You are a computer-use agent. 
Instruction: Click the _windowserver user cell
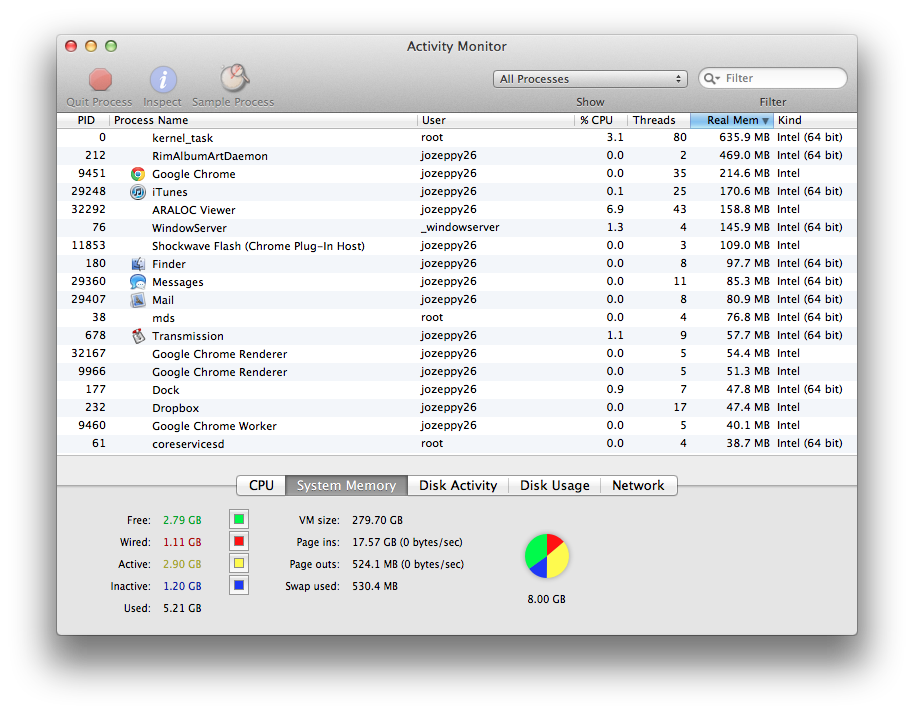pyautogui.click(x=460, y=227)
